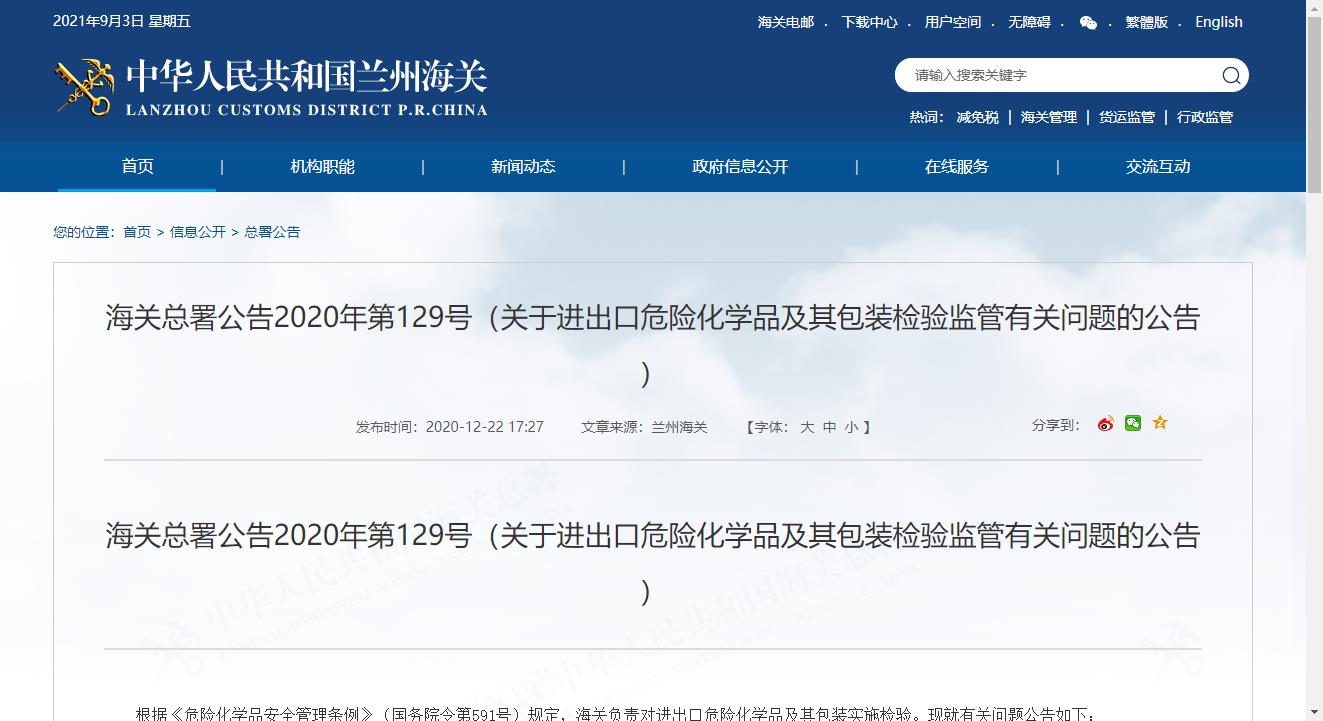Switch site language to English

pos(1219,21)
